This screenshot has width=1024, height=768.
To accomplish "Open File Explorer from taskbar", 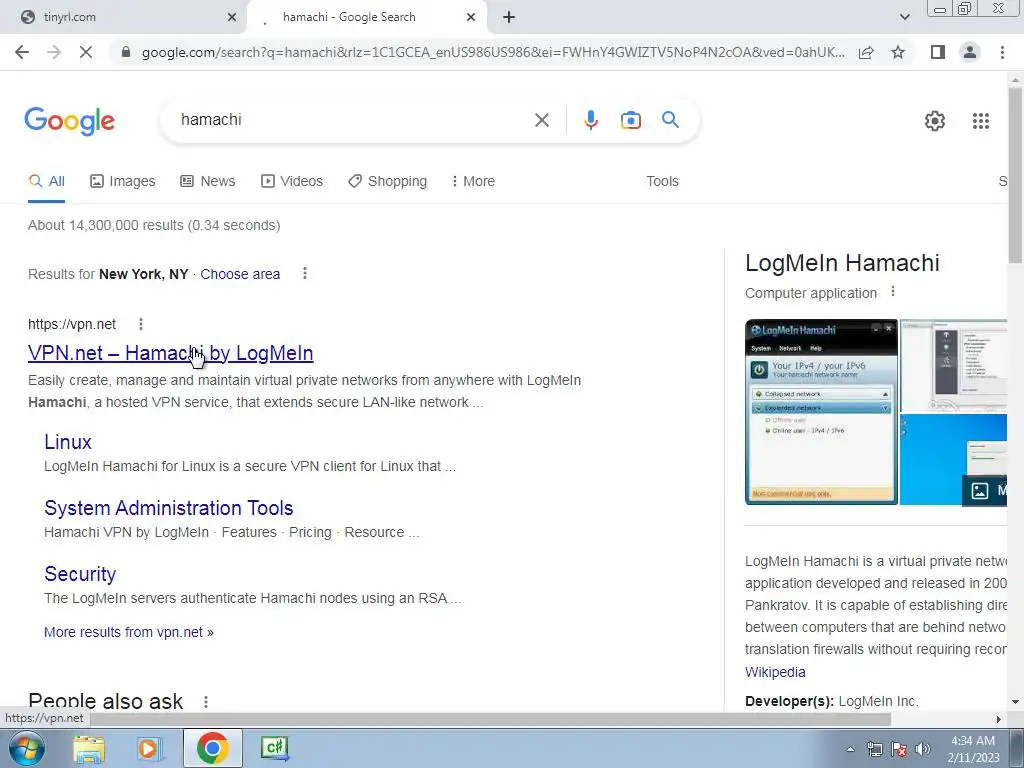I will coord(89,748).
